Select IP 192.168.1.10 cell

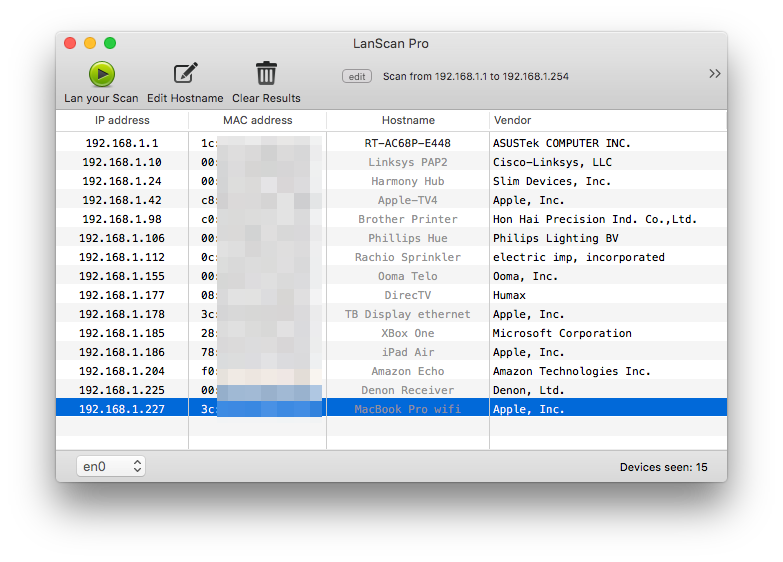122,162
